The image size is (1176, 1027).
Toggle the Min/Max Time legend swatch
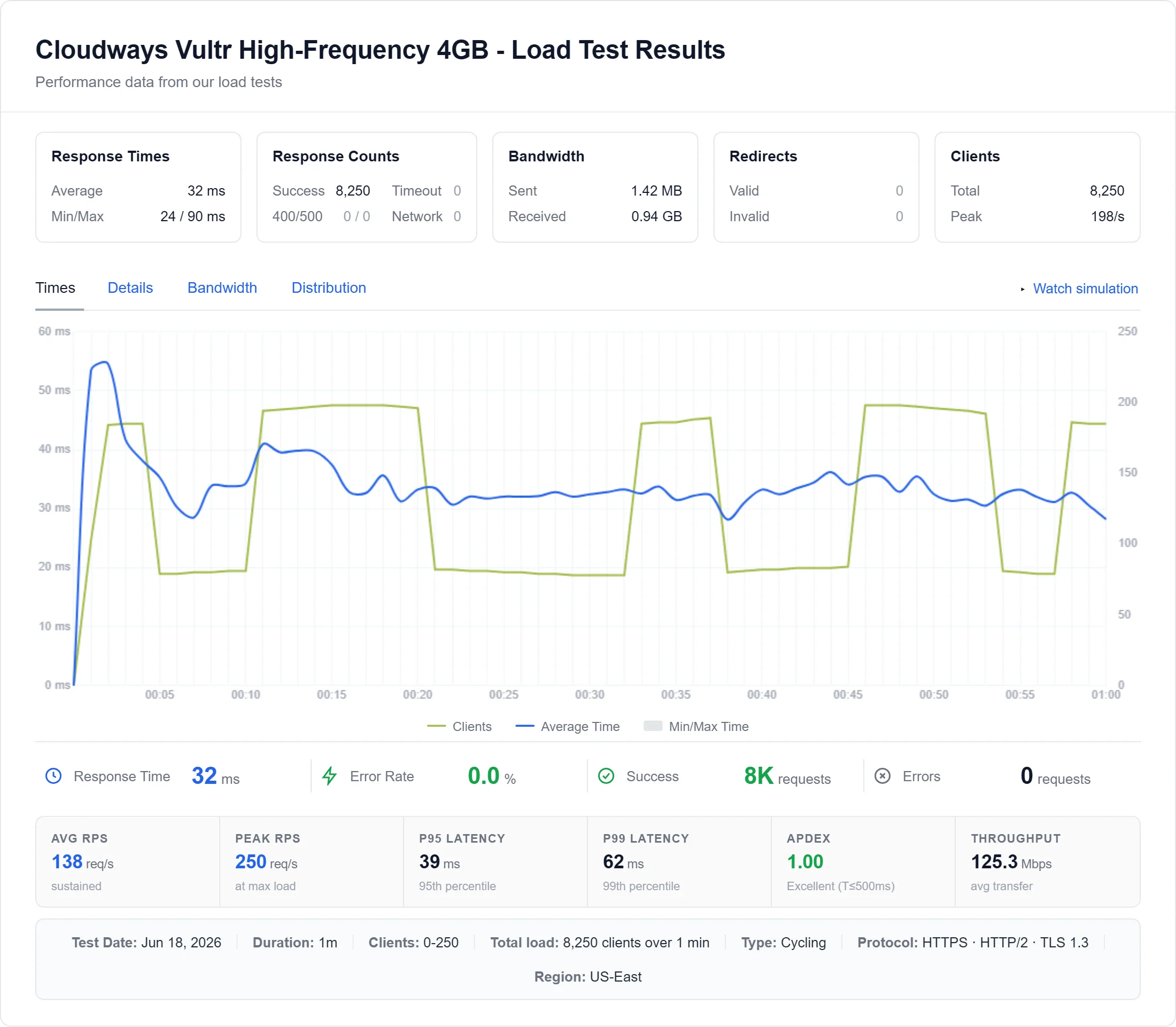pos(653,726)
